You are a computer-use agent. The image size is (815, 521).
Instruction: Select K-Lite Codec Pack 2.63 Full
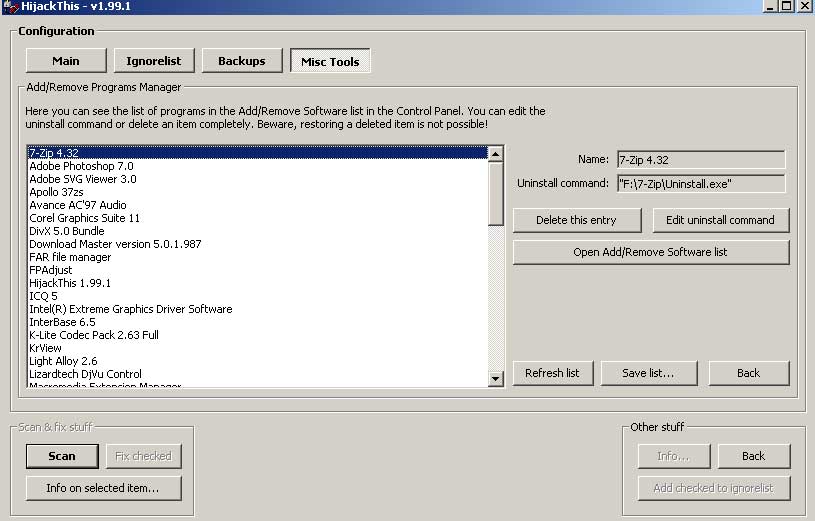pyautogui.click(x=258, y=335)
